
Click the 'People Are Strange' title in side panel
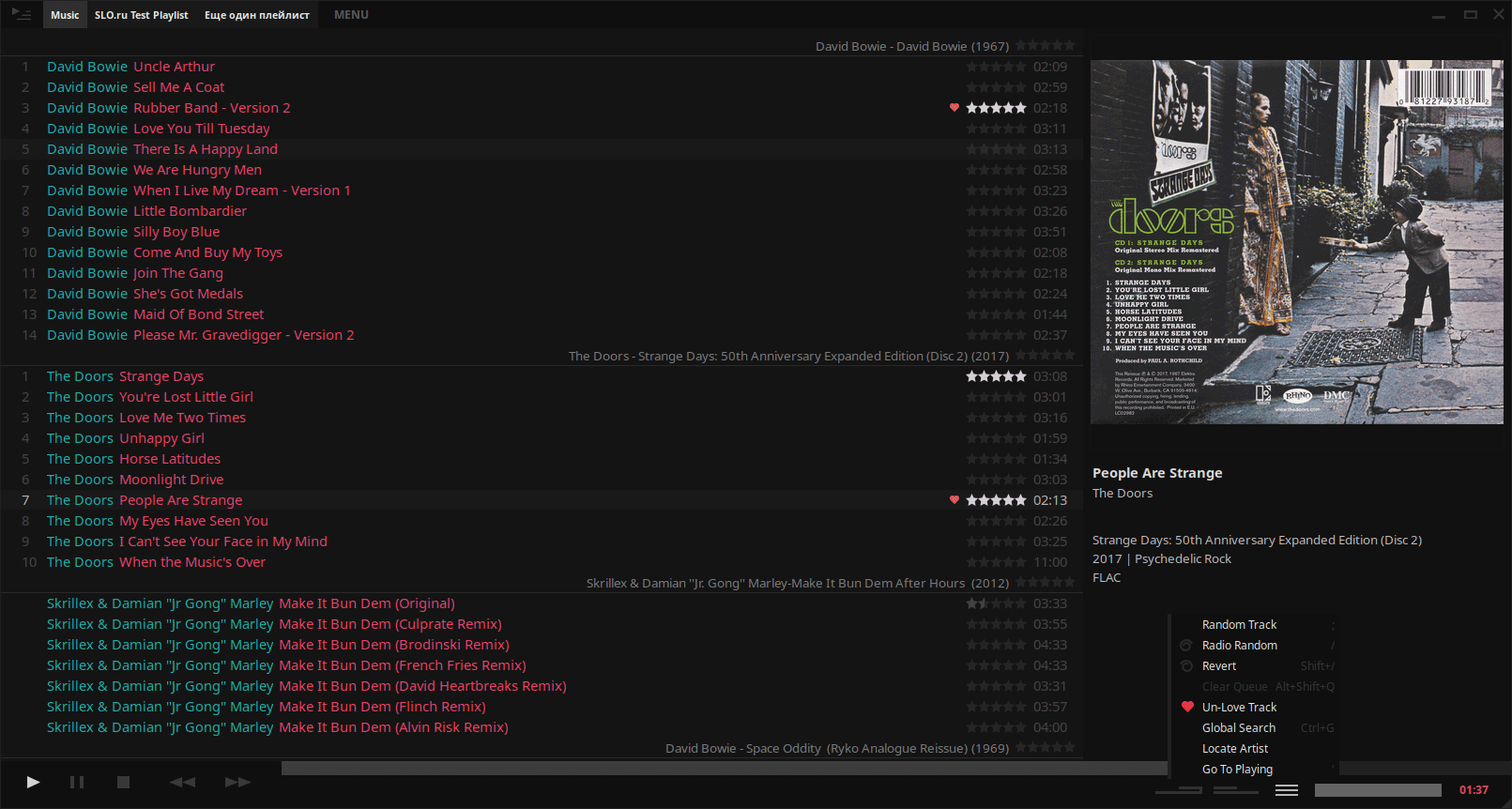pos(1157,473)
